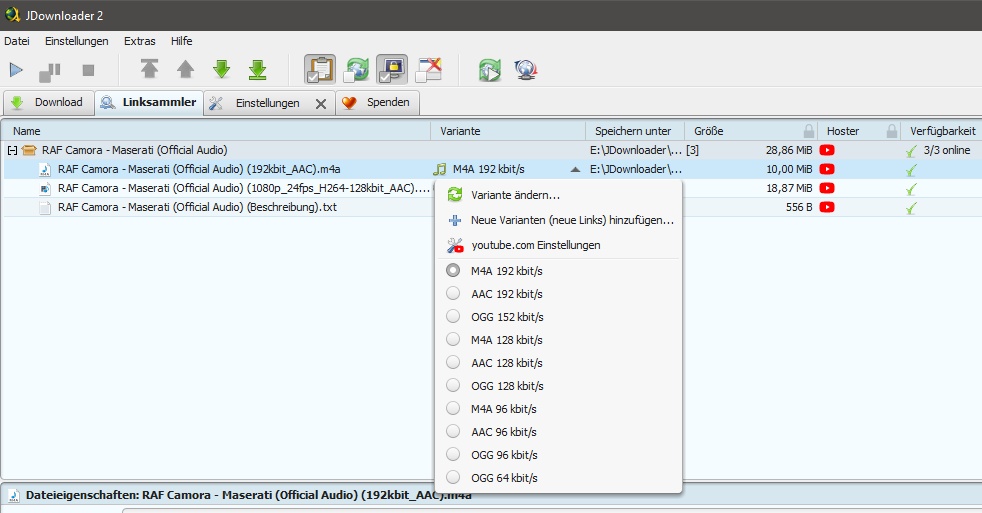Close variant dropdown using the small up arrow

point(575,169)
